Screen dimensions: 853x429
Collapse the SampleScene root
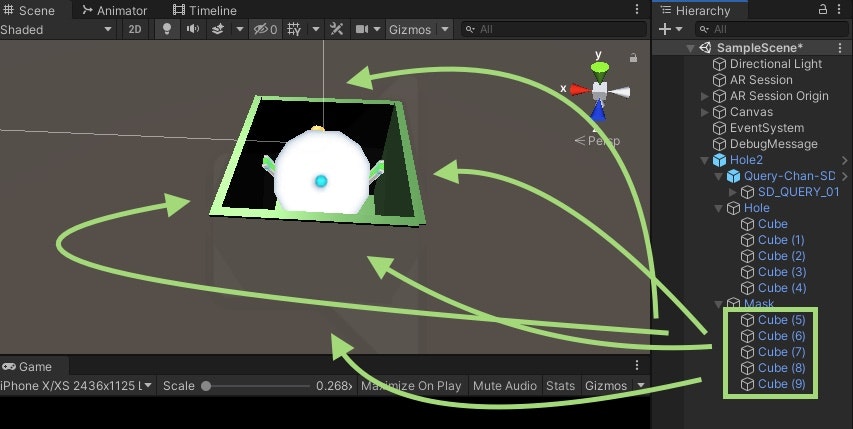[x=690, y=48]
